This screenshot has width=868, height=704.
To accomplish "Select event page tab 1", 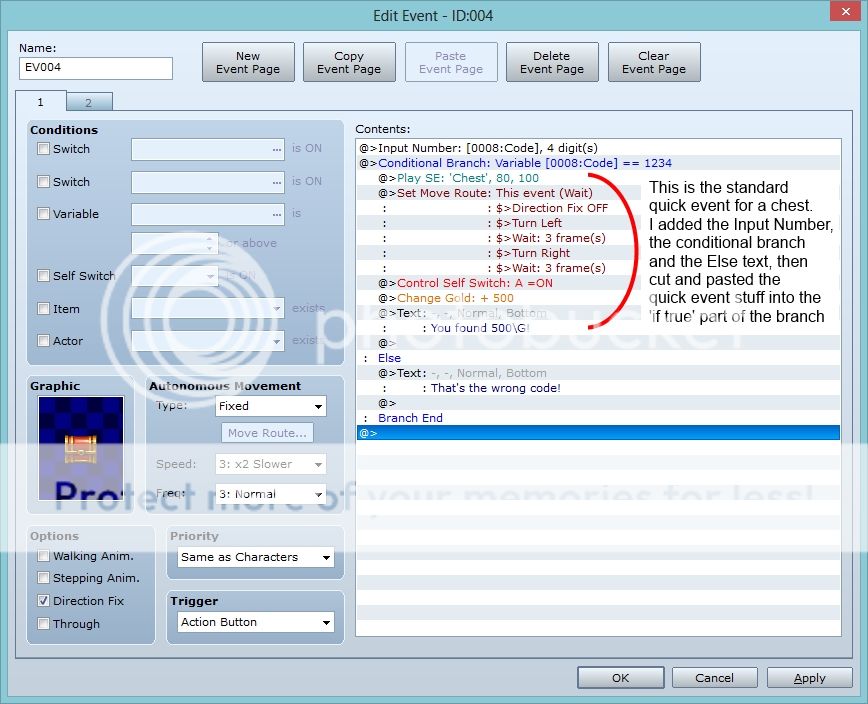I will point(41,102).
